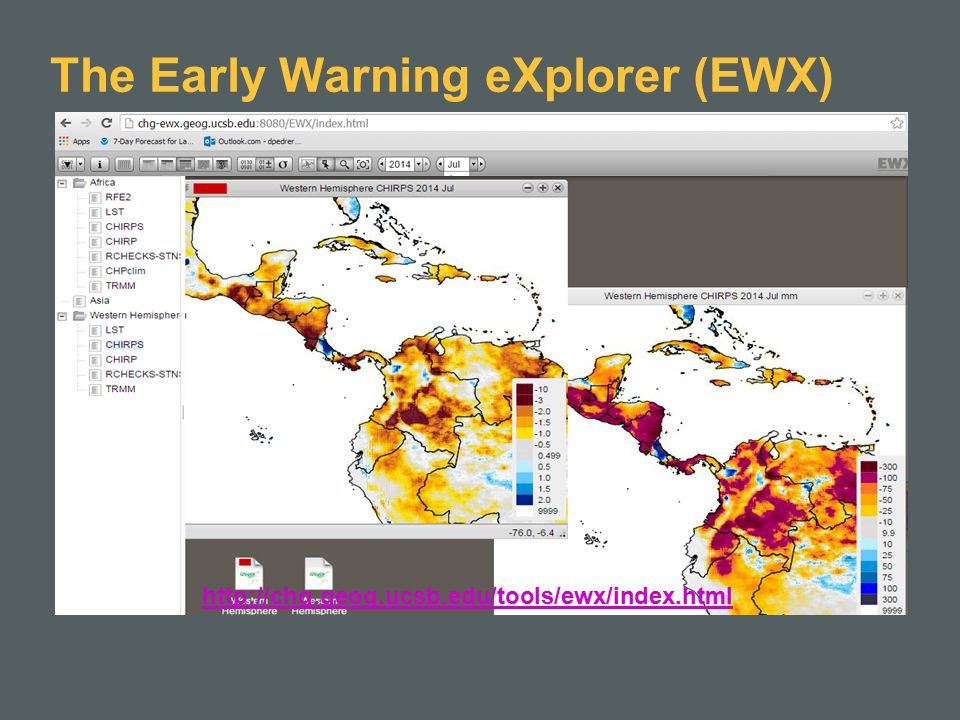Step to next month after Jul
The height and width of the screenshot is (720, 960).
(x=481, y=164)
